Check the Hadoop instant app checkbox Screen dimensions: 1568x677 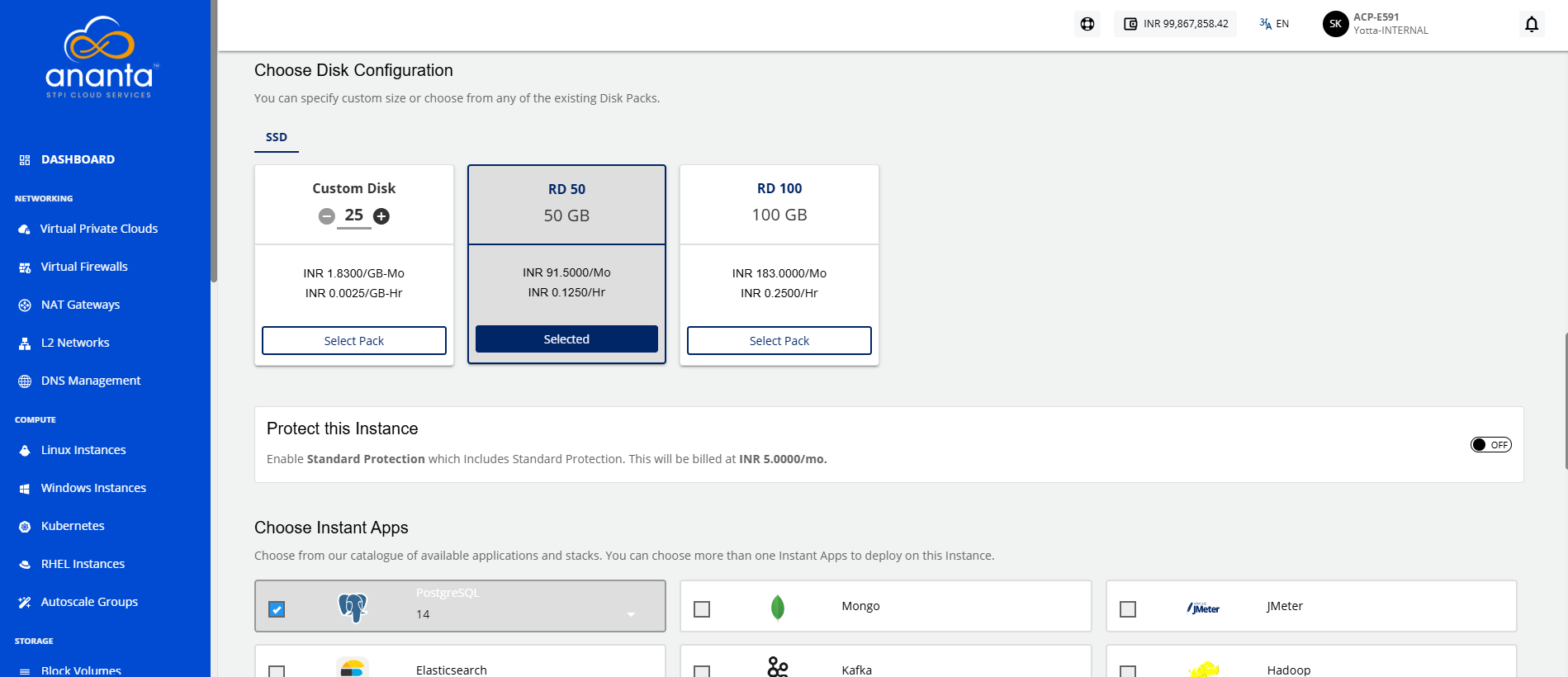[1128, 671]
